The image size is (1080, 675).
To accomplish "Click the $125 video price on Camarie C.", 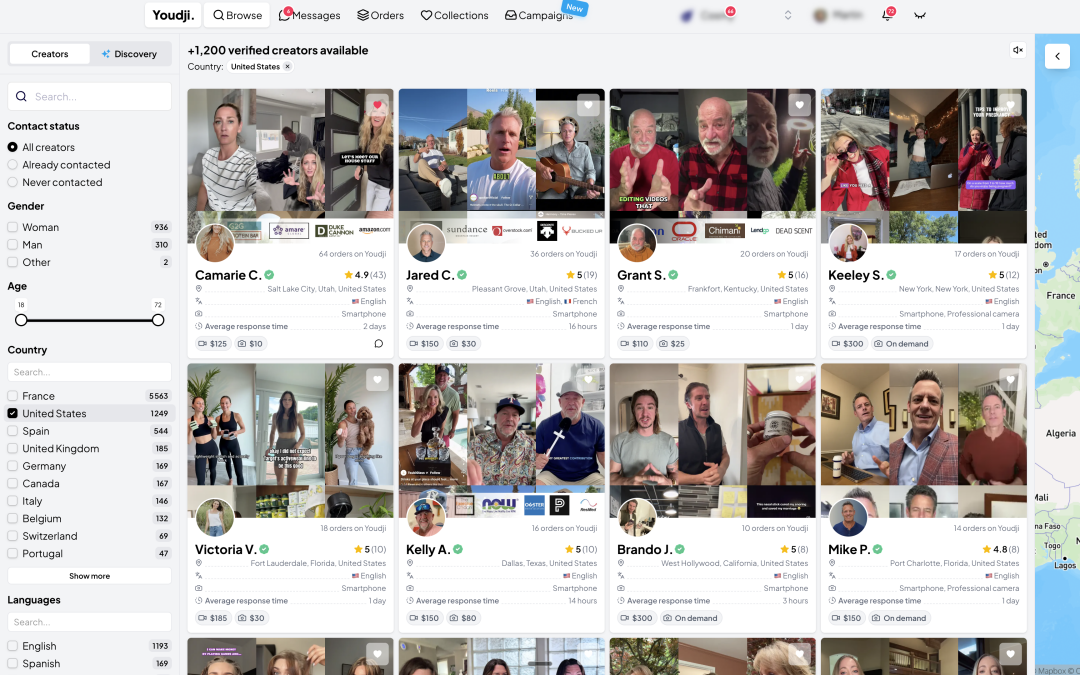I will [212, 344].
